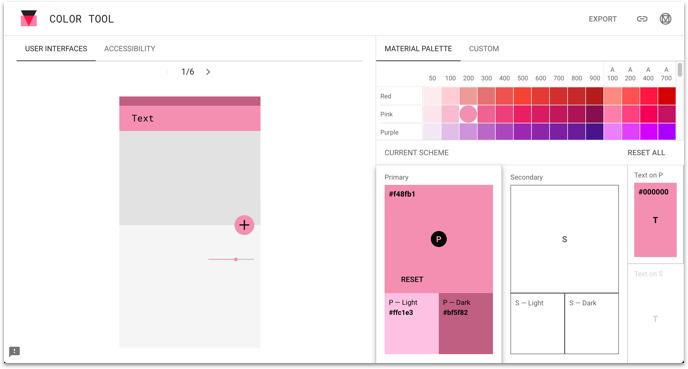Open the feedback icon at bottom left
The image size is (688, 369).
coord(14,351)
